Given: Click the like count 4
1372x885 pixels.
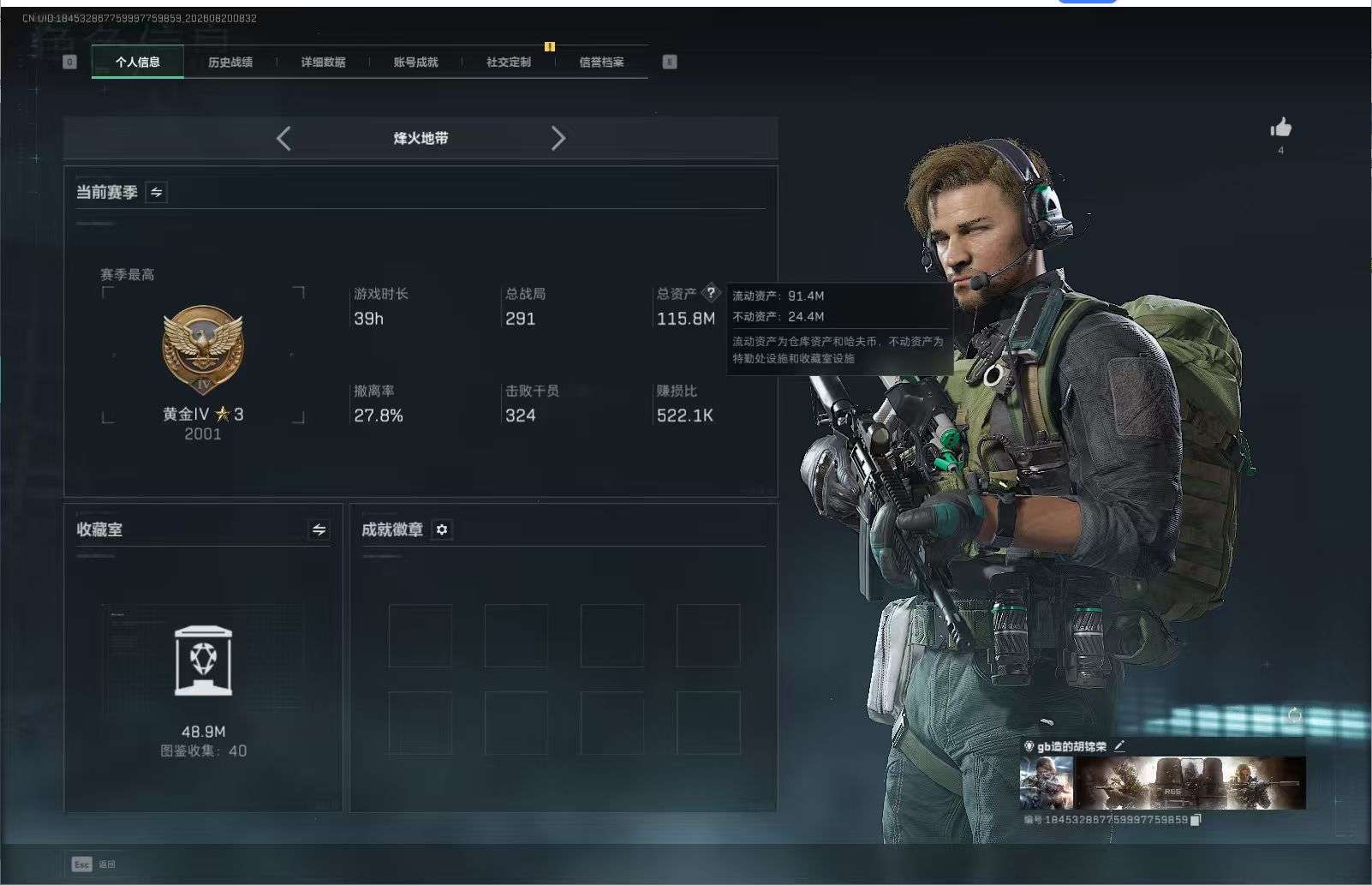Looking at the screenshot, I should click(1281, 151).
